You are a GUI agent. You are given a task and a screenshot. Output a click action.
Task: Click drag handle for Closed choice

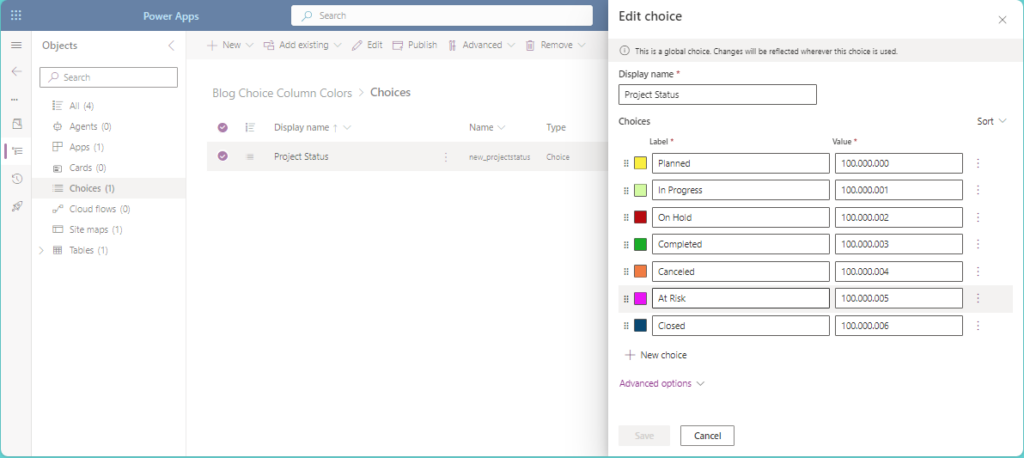pos(626,325)
